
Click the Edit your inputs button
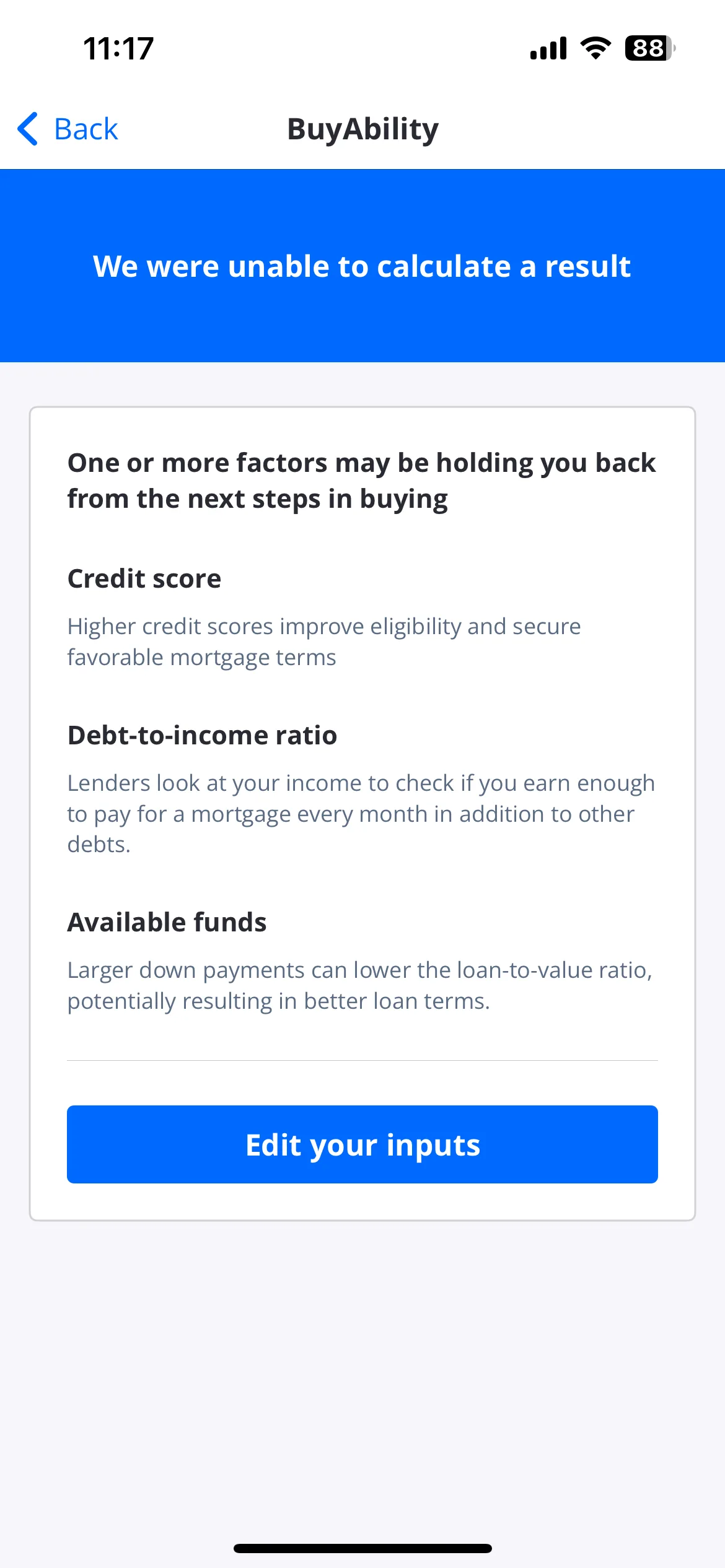tap(362, 1144)
